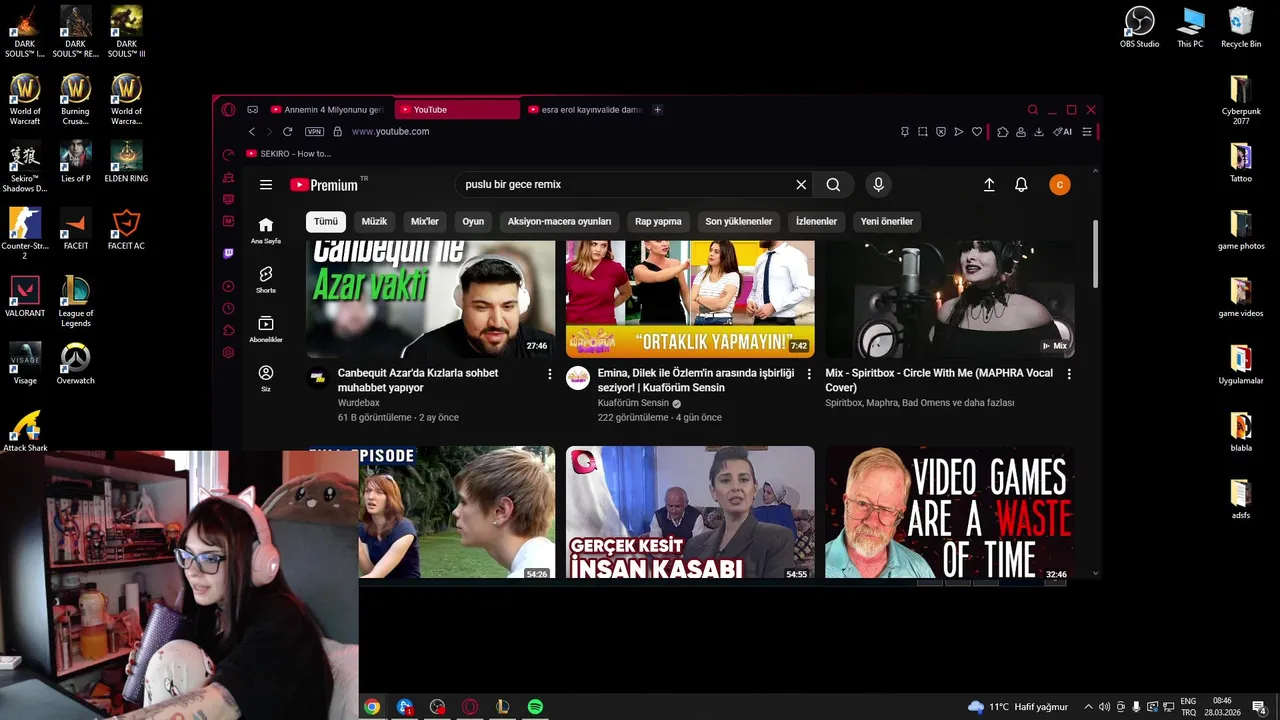Open the YouTube guide hamburger menu
The width and height of the screenshot is (1280, 720).
266,185
